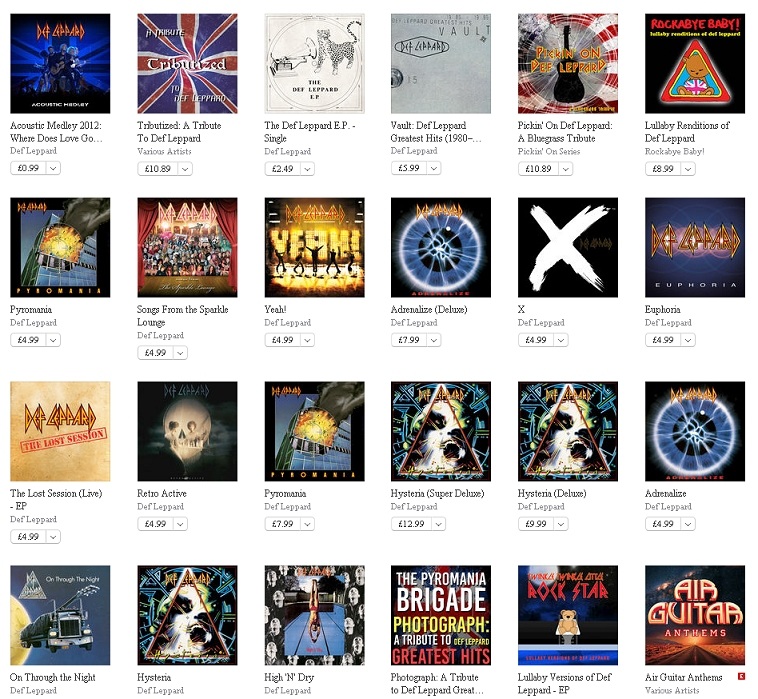
Task: Open the High 'N' Dry album title link
Action: coord(289,677)
